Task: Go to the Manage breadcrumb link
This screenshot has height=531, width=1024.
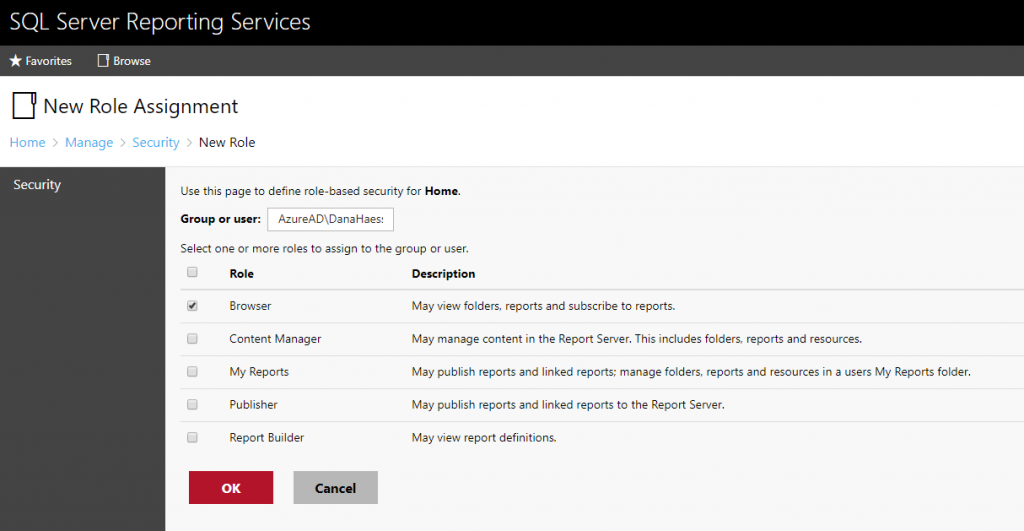Action: click(x=89, y=142)
